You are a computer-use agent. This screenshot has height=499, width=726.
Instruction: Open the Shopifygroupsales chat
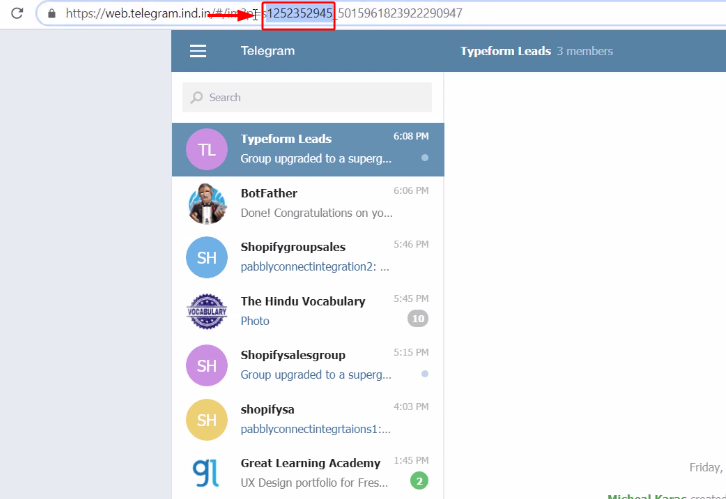tap(308, 257)
